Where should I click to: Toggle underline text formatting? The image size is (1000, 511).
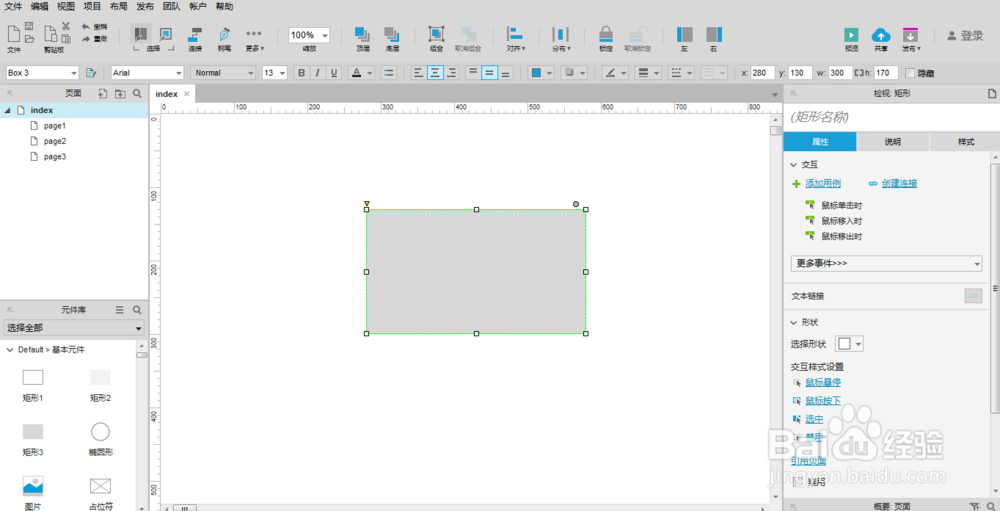coord(332,73)
